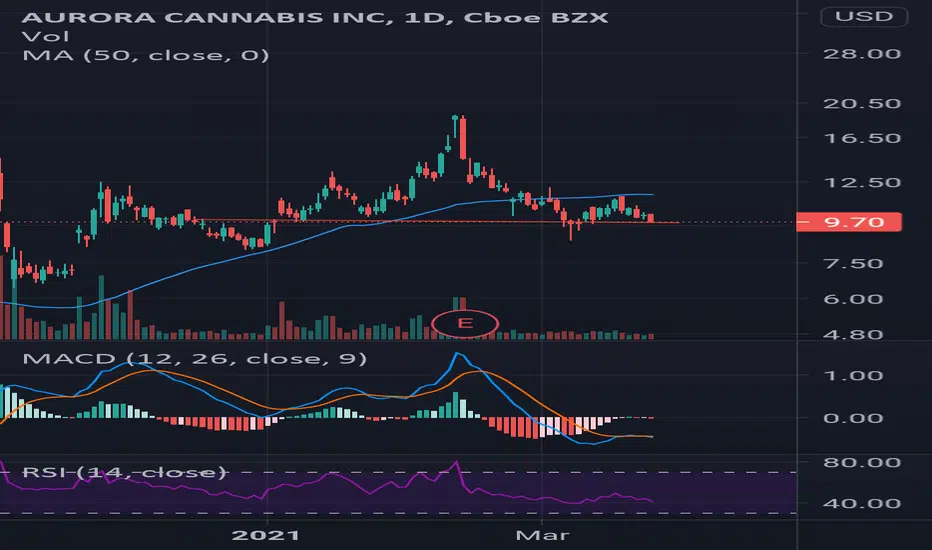Click the 28.00 price scale value

click(862, 54)
